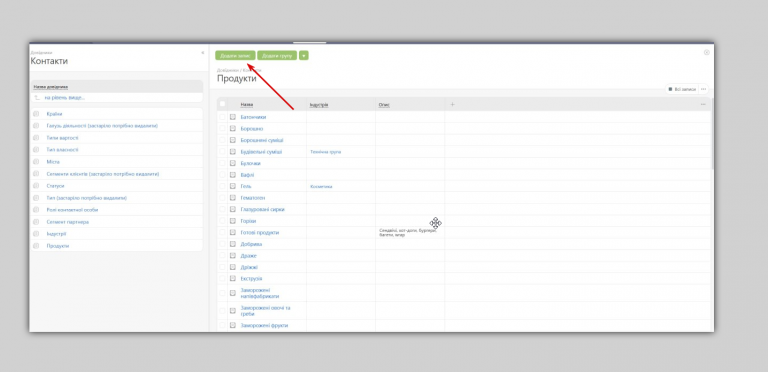Click the record icon of the Батончики row
Viewport: 768px width, 372px height.
click(x=233, y=117)
